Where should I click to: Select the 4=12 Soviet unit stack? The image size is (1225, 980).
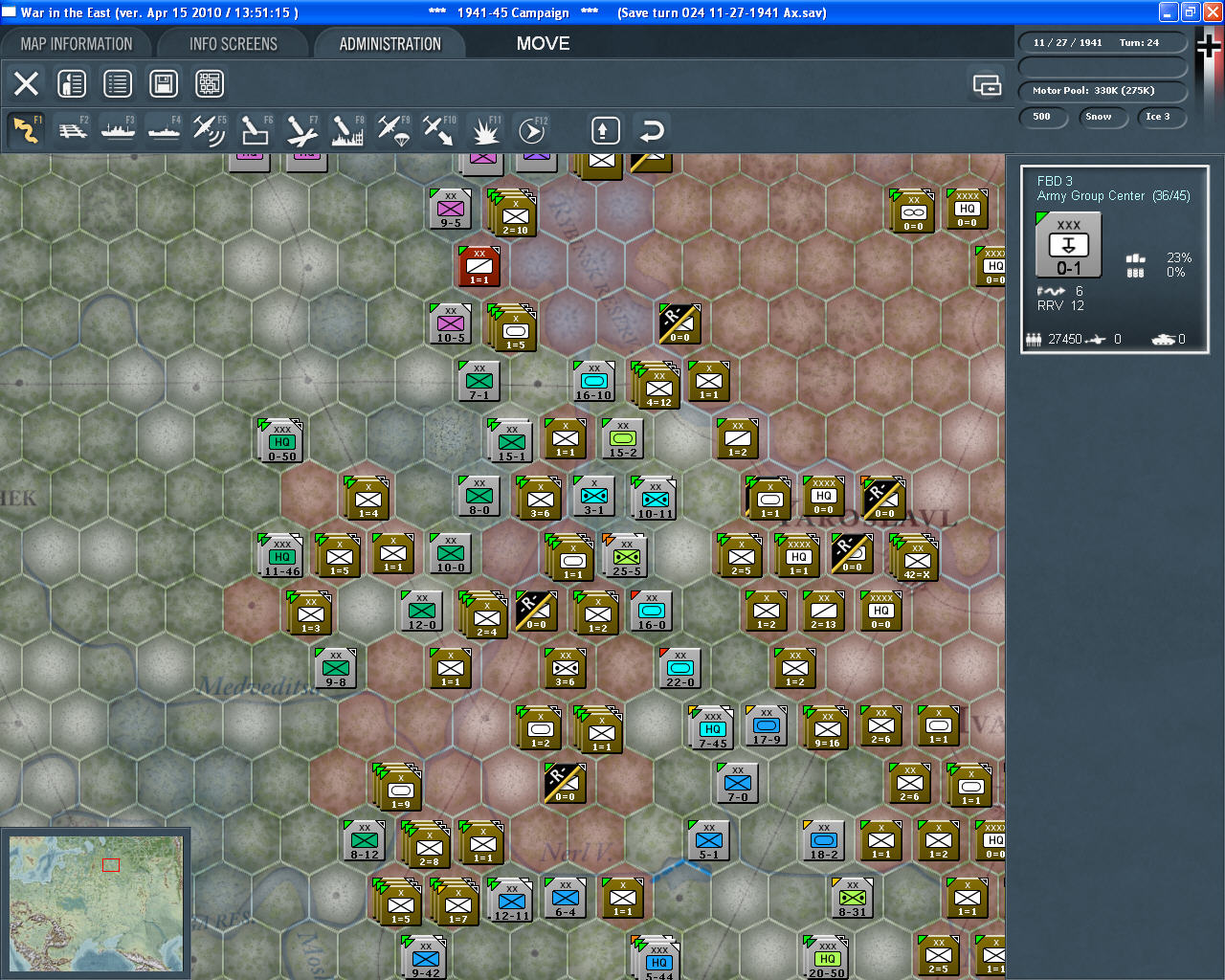657,385
